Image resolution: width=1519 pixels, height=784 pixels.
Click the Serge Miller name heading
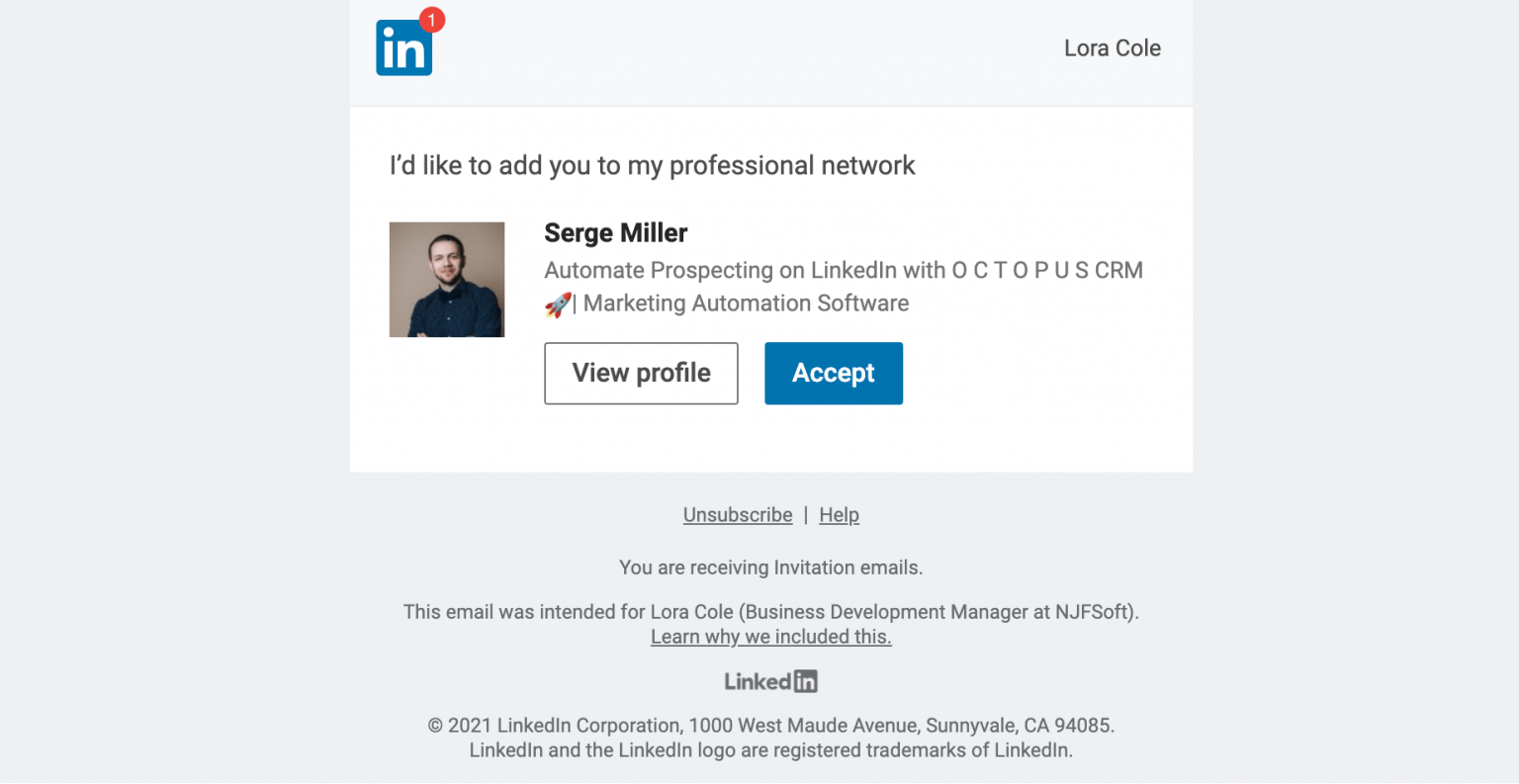615,233
